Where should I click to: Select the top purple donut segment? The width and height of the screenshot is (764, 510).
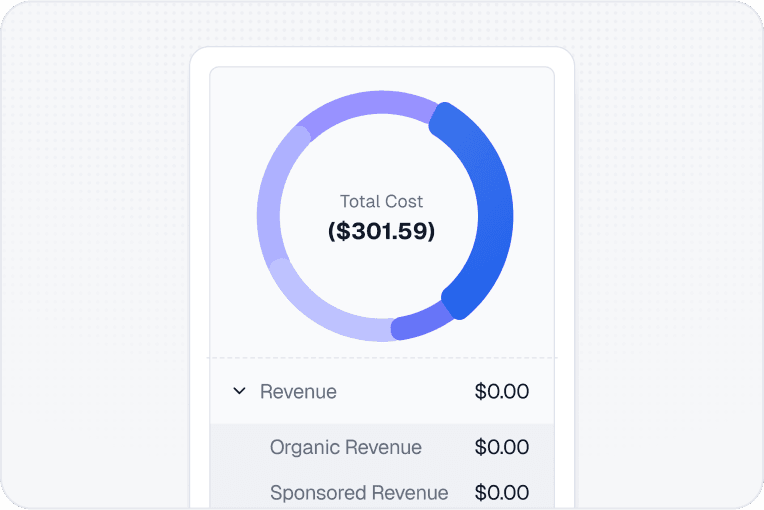tap(370, 103)
